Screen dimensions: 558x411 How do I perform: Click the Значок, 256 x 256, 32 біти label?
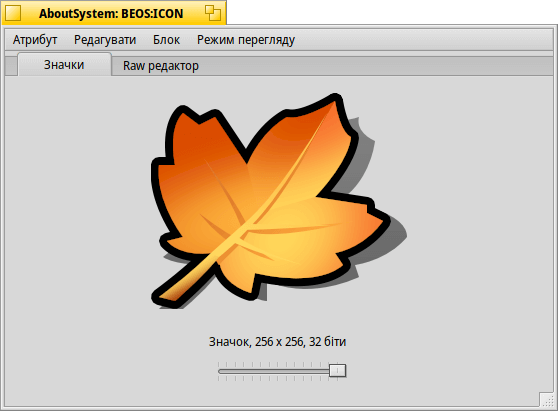[x=277, y=342]
